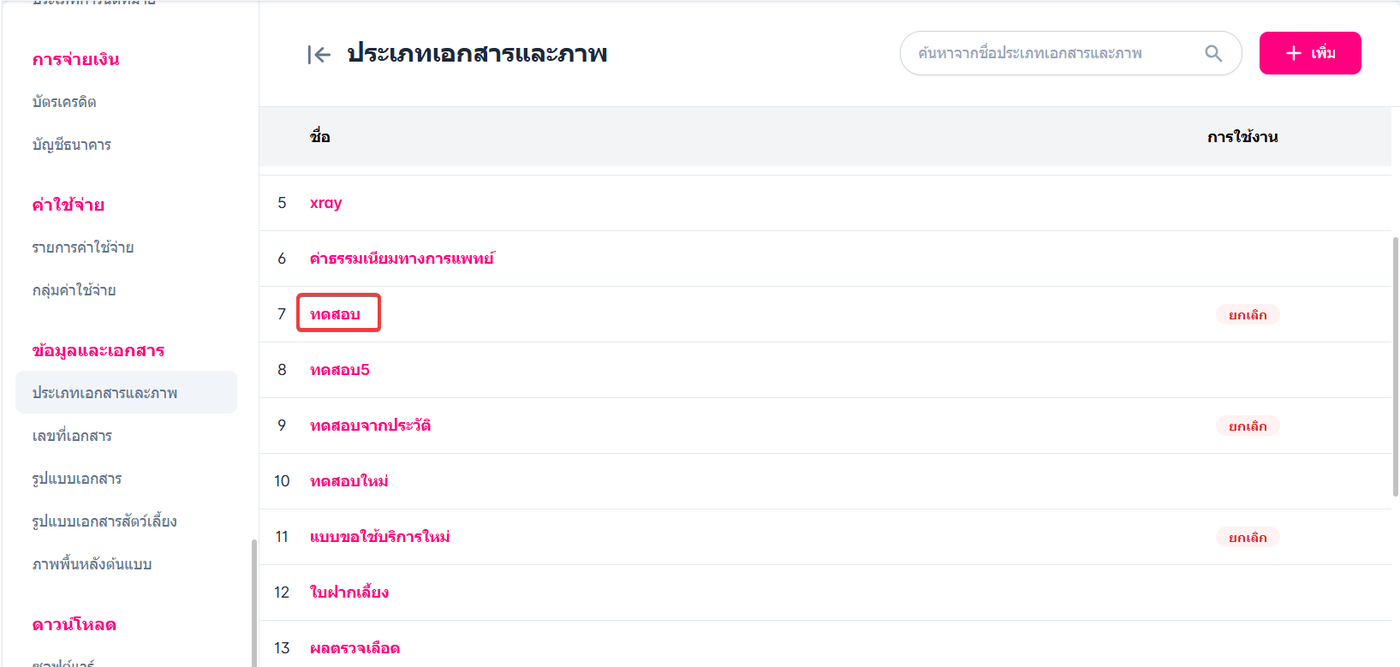The height and width of the screenshot is (667, 1400).
Task: Open the ทดสอบ5 document type
Action: tap(340, 370)
